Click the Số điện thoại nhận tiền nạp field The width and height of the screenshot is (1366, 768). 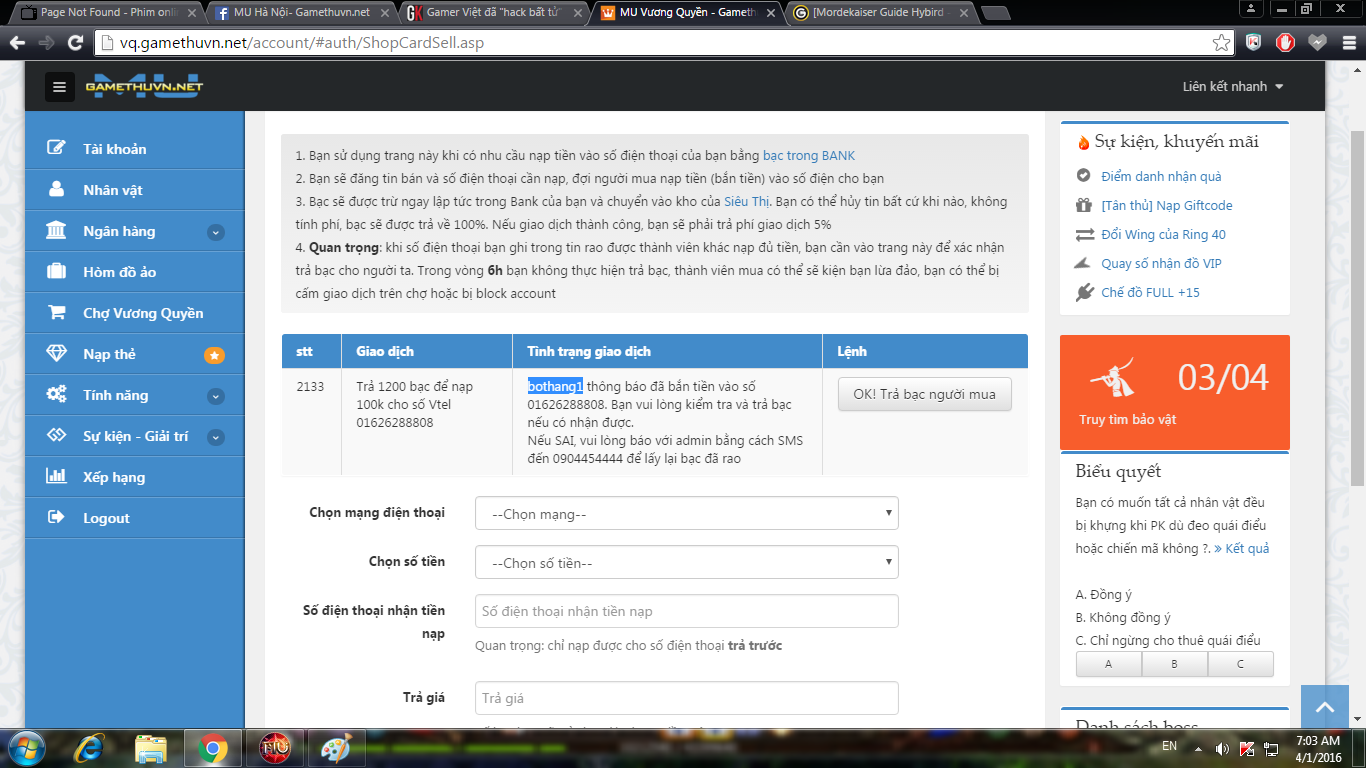686,611
